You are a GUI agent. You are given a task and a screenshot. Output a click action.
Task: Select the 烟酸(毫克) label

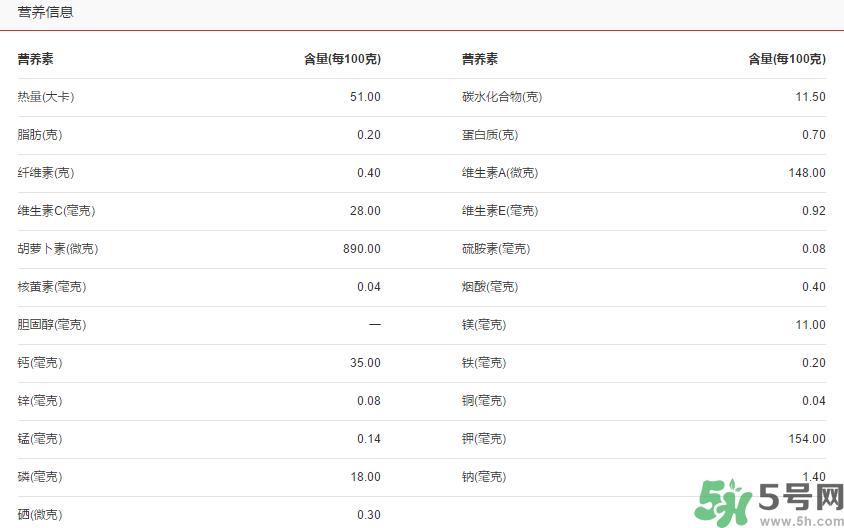(490, 287)
